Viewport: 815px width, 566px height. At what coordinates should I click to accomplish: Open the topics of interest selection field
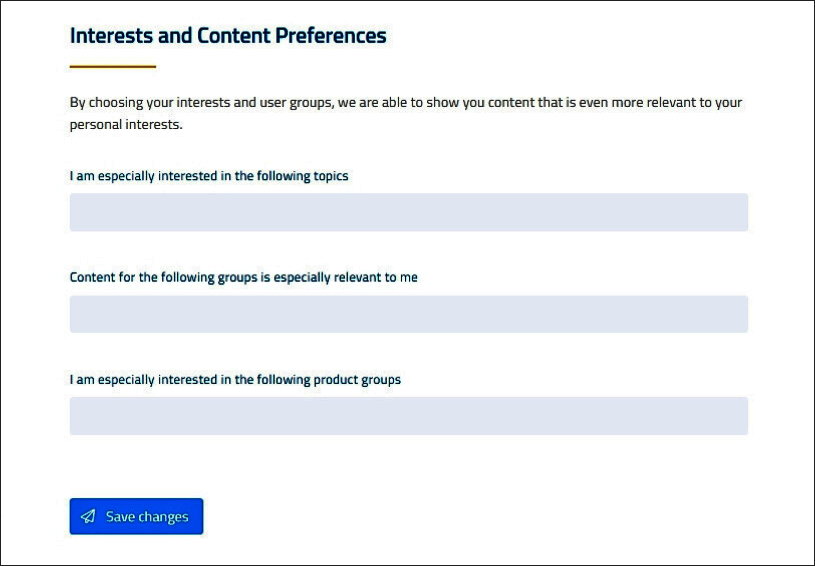[408, 212]
